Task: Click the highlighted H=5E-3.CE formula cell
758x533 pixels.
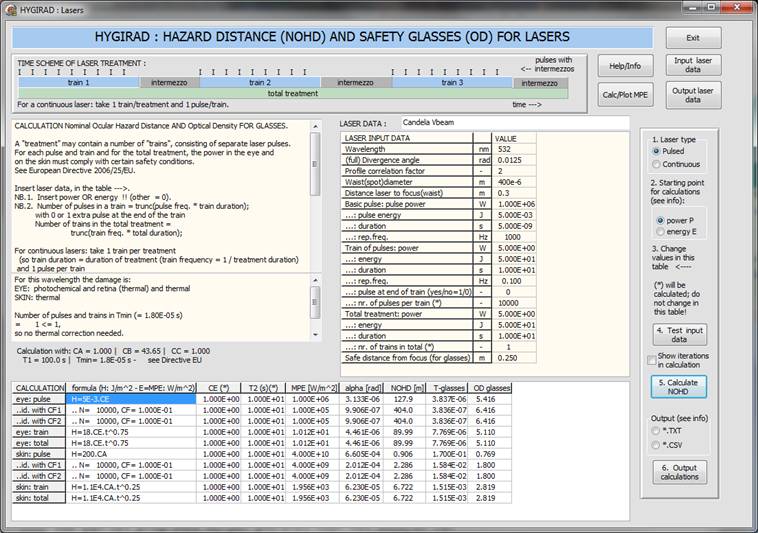Action: pos(131,399)
